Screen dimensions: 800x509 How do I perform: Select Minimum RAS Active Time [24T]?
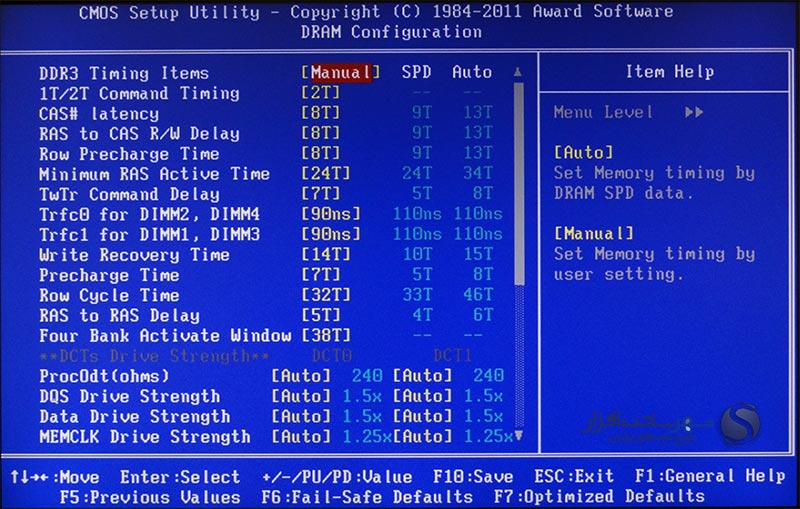click(326, 173)
